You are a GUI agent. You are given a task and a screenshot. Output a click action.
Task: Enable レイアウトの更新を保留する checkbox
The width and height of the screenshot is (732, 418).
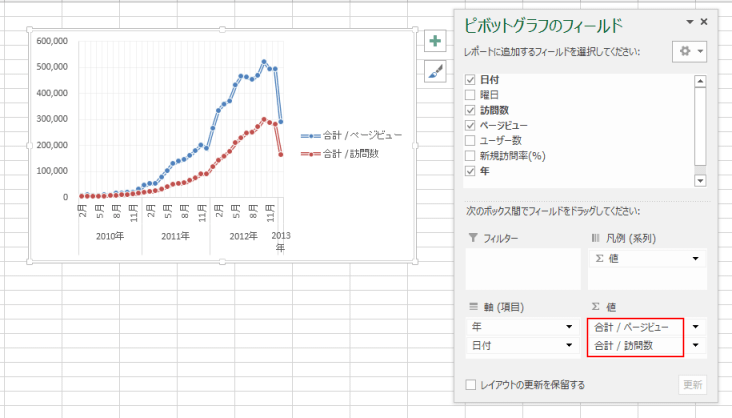coord(471,385)
